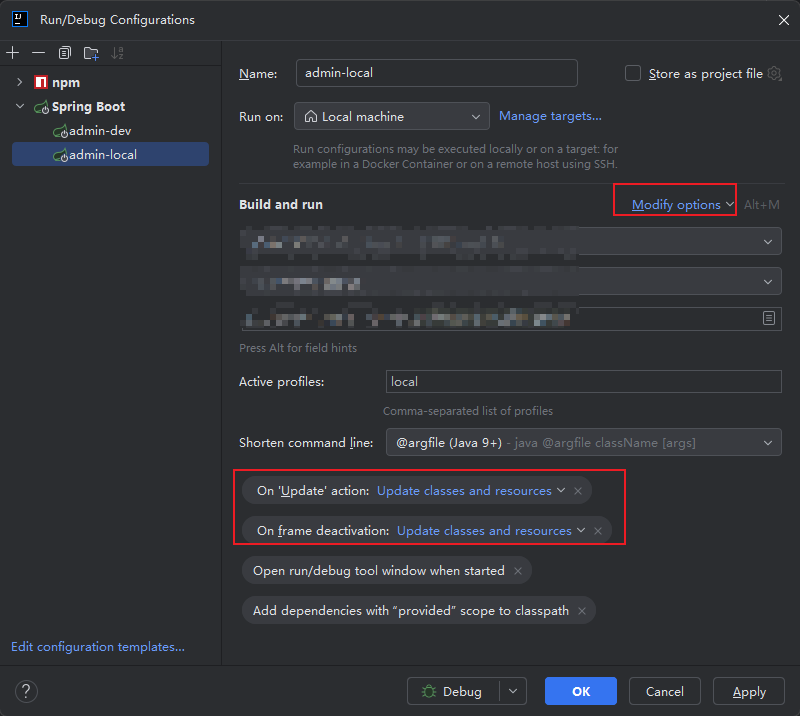800x716 pixels.
Task: Change On 'Update' action value dropdown
Action: (470, 491)
